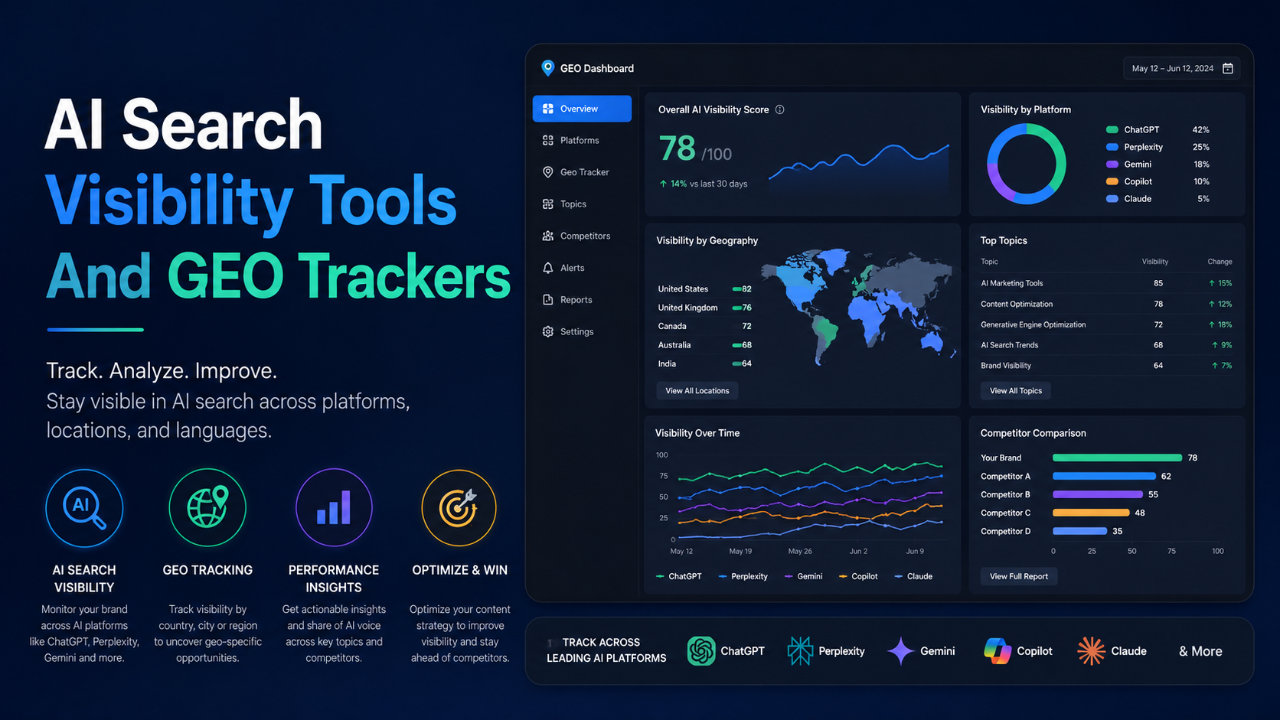Image resolution: width=1280 pixels, height=720 pixels.
Task: Click the ChatGPT logo in platforms bar
Action: 701,651
